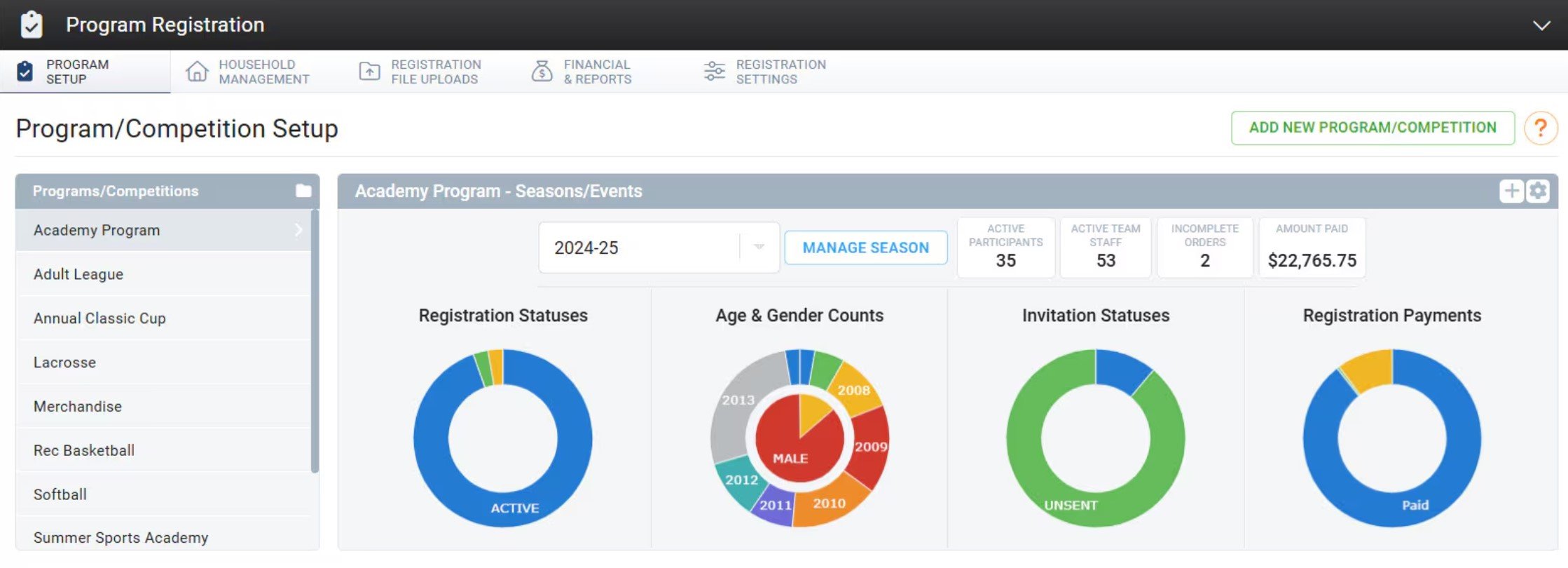Click the Household Management house icon
The width and height of the screenshot is (1568, 568).
pyautogui.click(x=197, y=72)
